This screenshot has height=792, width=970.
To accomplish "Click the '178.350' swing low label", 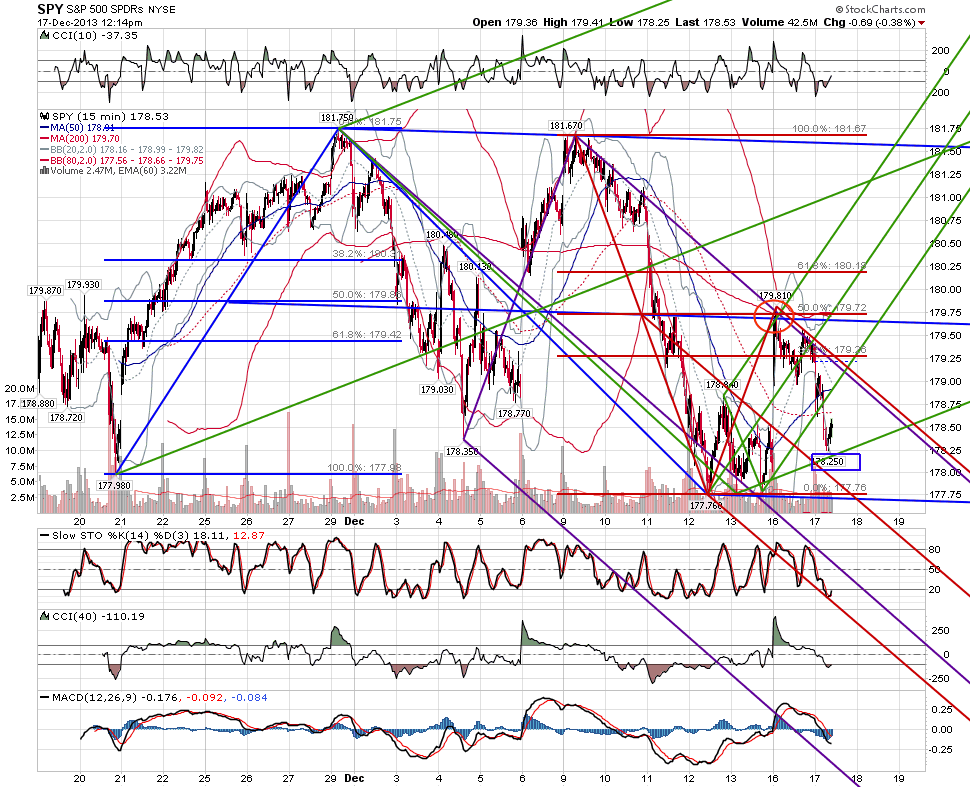I will [462, 452].
